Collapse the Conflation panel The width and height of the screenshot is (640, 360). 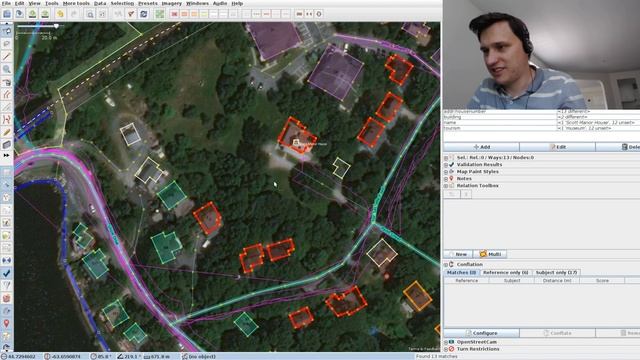[446, 264]
